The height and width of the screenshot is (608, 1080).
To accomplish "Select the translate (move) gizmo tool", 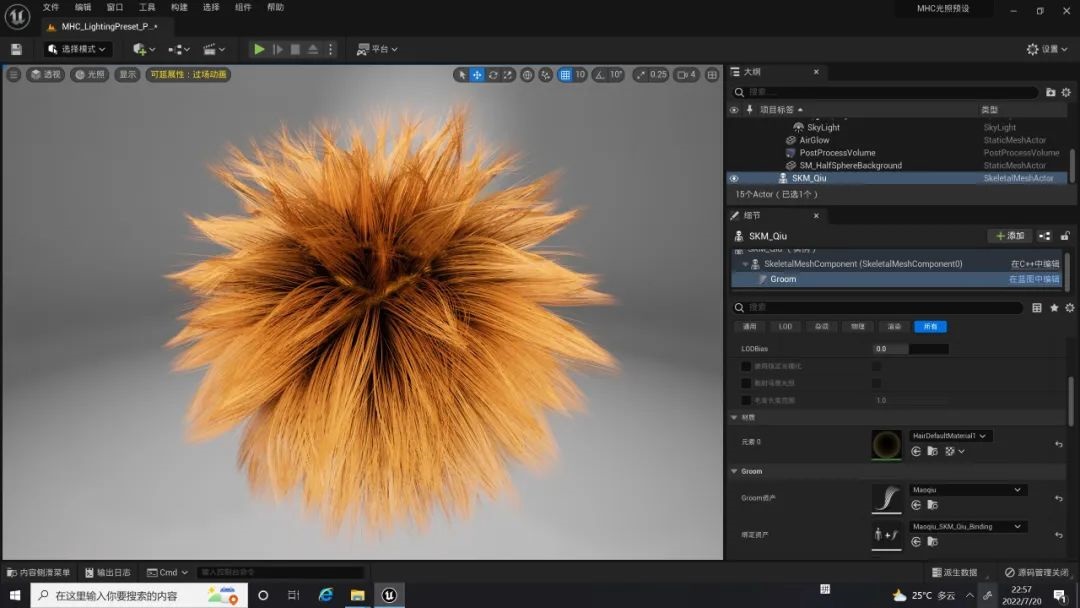I will pyautogui.click(x=477, y=75).
